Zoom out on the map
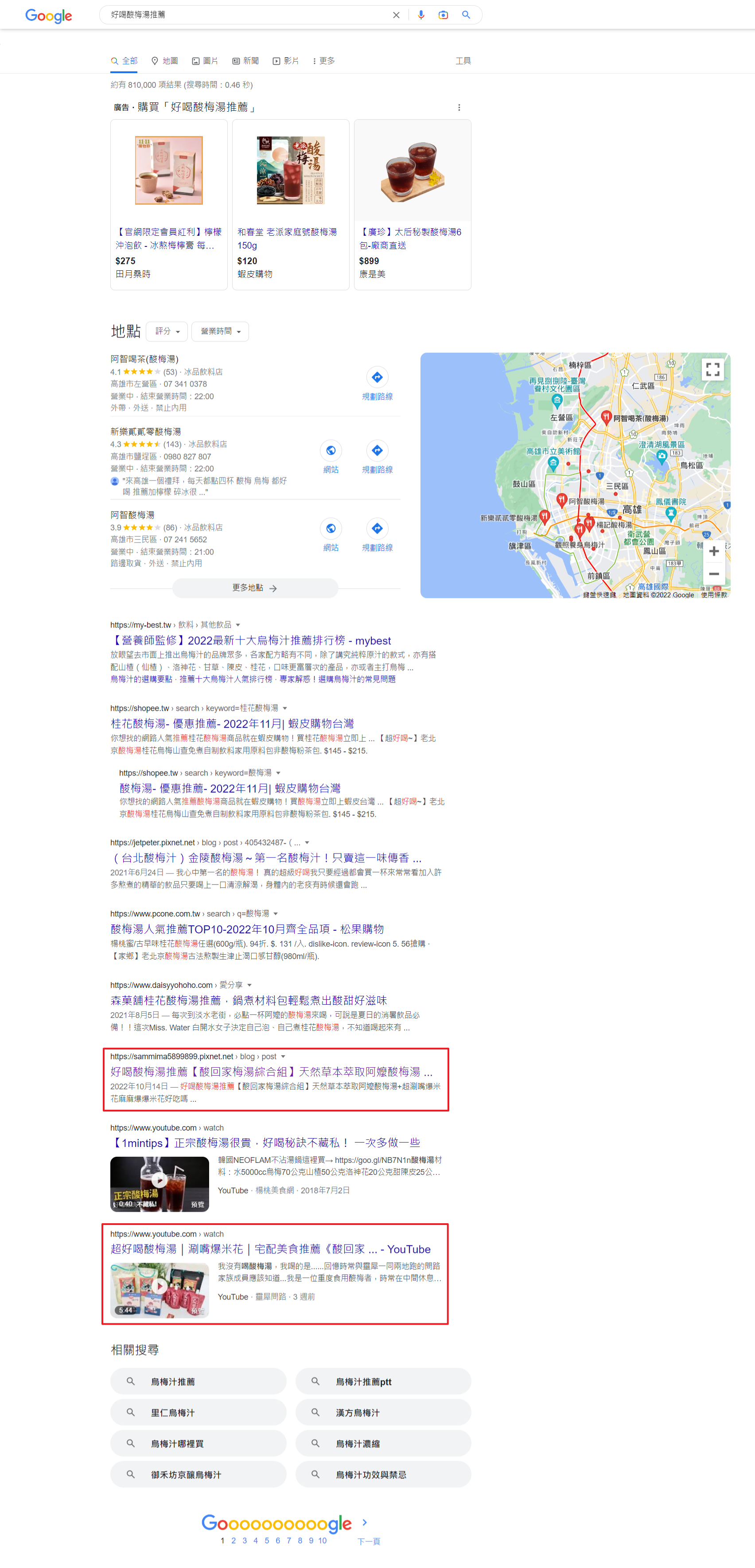Screen dimensions: 755x1568 (x=714, y=573)
